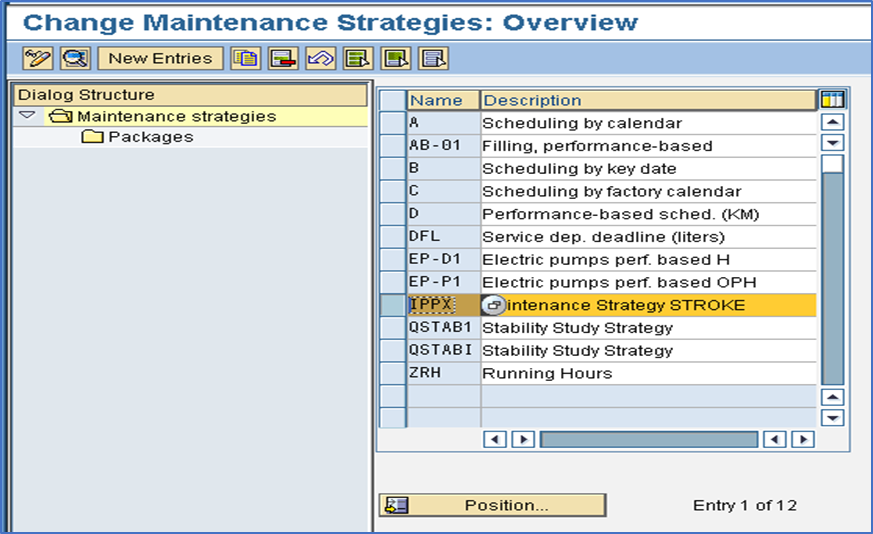Click the Select All icon
Screen dimensions: 873x534
tap(358, 58)
